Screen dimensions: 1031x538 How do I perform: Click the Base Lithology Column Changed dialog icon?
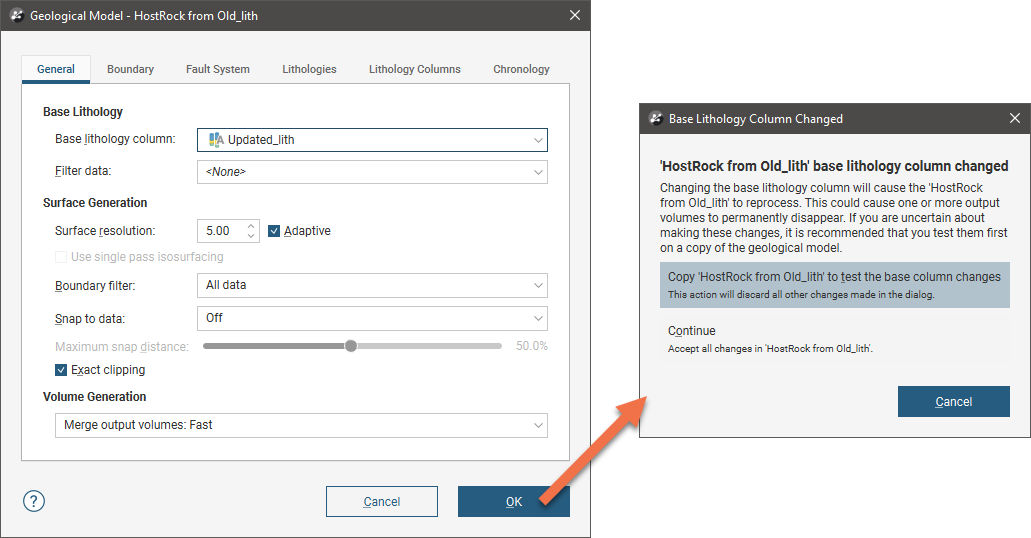tap(656, 118)
